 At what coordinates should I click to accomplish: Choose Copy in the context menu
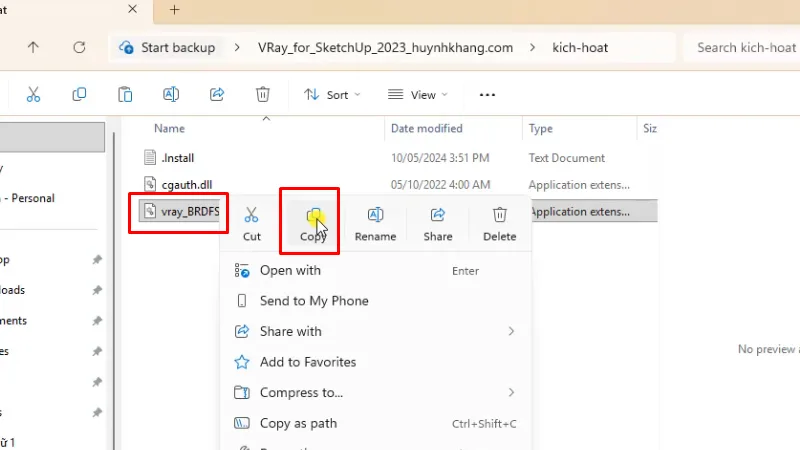313,223
